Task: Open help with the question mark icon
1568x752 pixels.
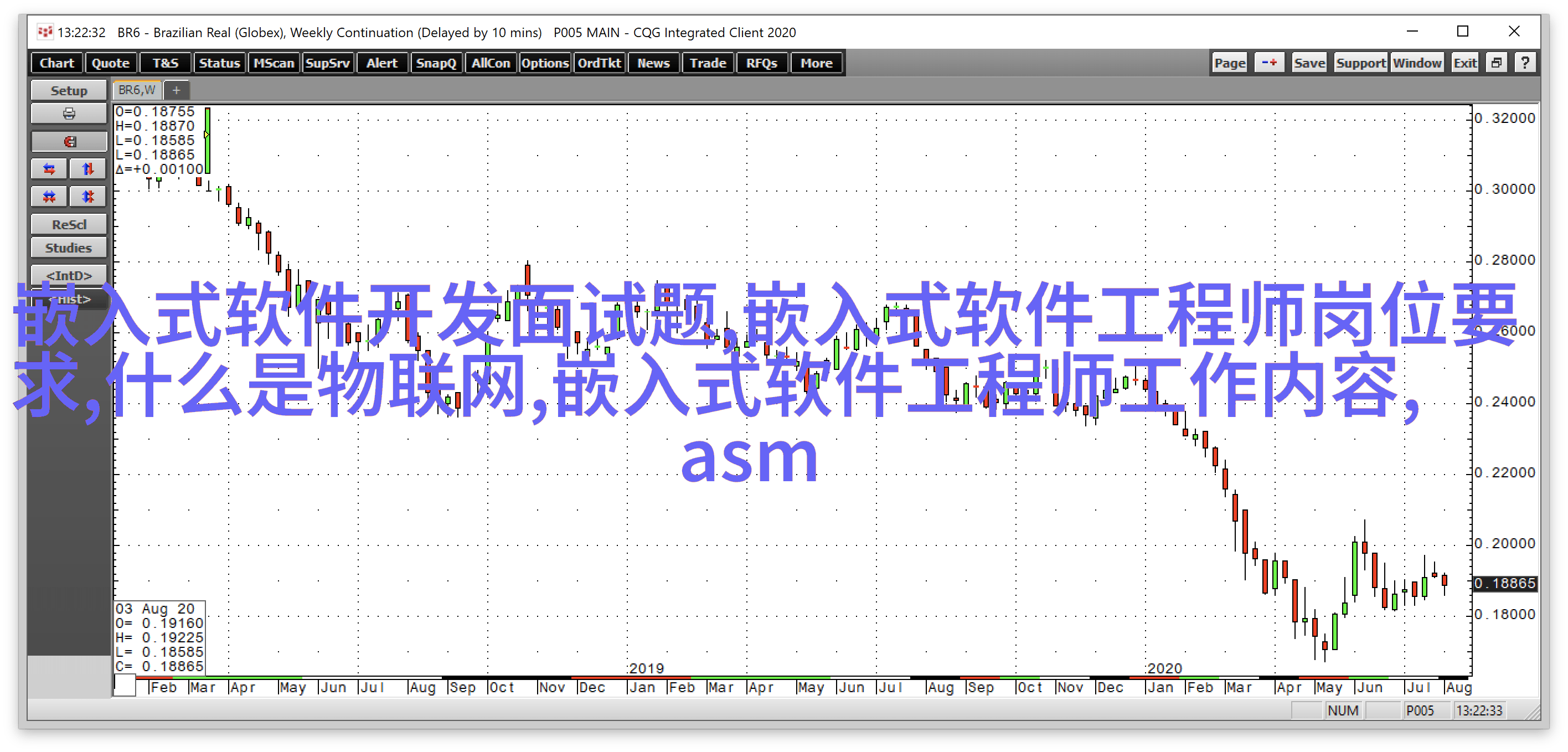Action: click(1525, 63)
